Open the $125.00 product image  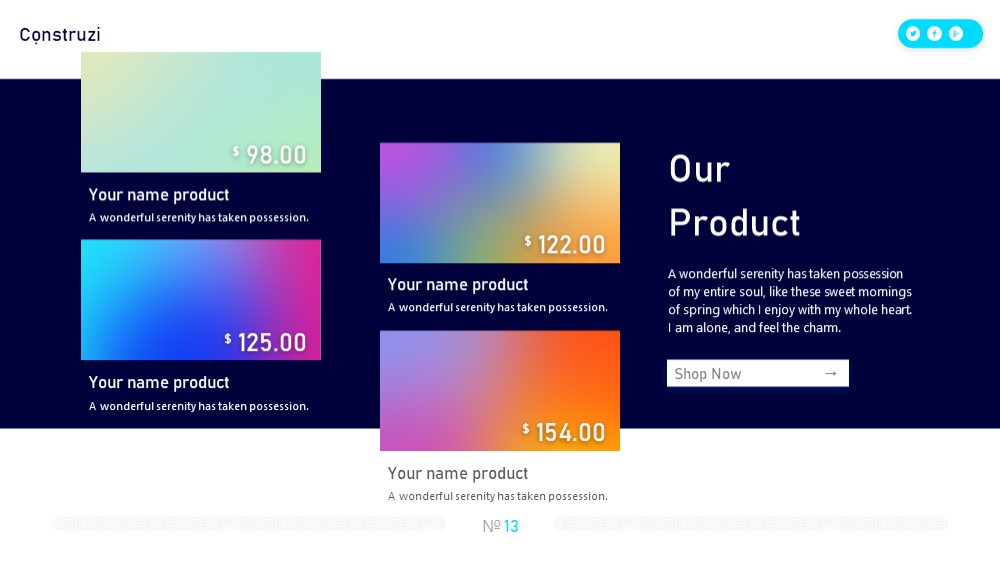(x=201, y=300)
